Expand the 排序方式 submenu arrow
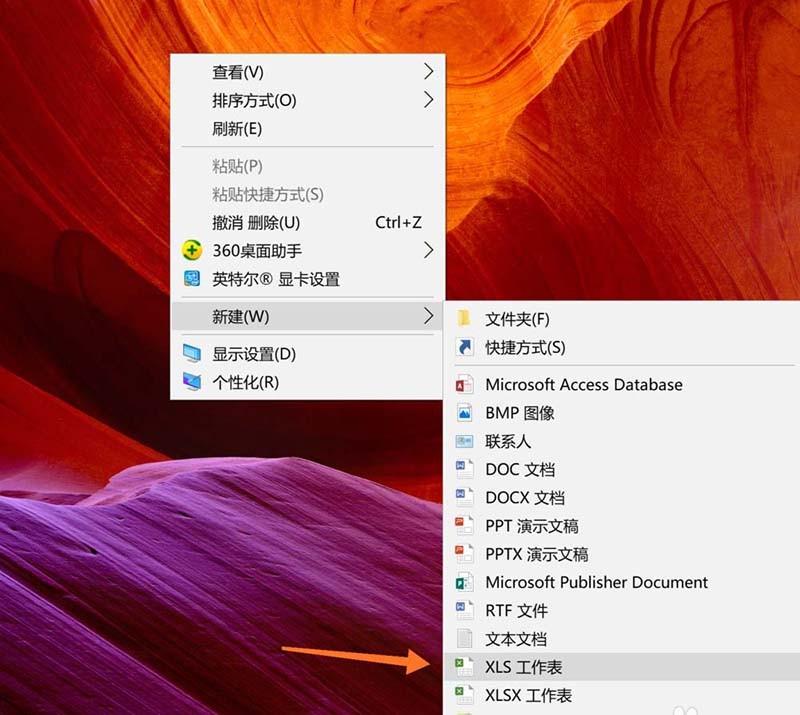The width and height of the screenshot is (800, 715). click(x=429, y=100)
